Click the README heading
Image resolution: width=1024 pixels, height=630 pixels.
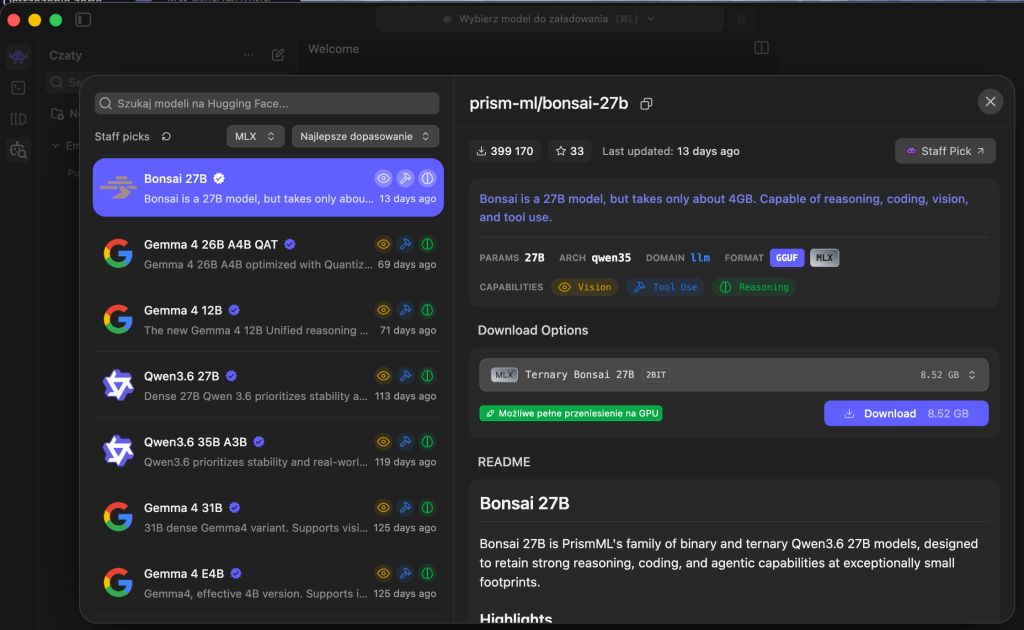(504, 462)
